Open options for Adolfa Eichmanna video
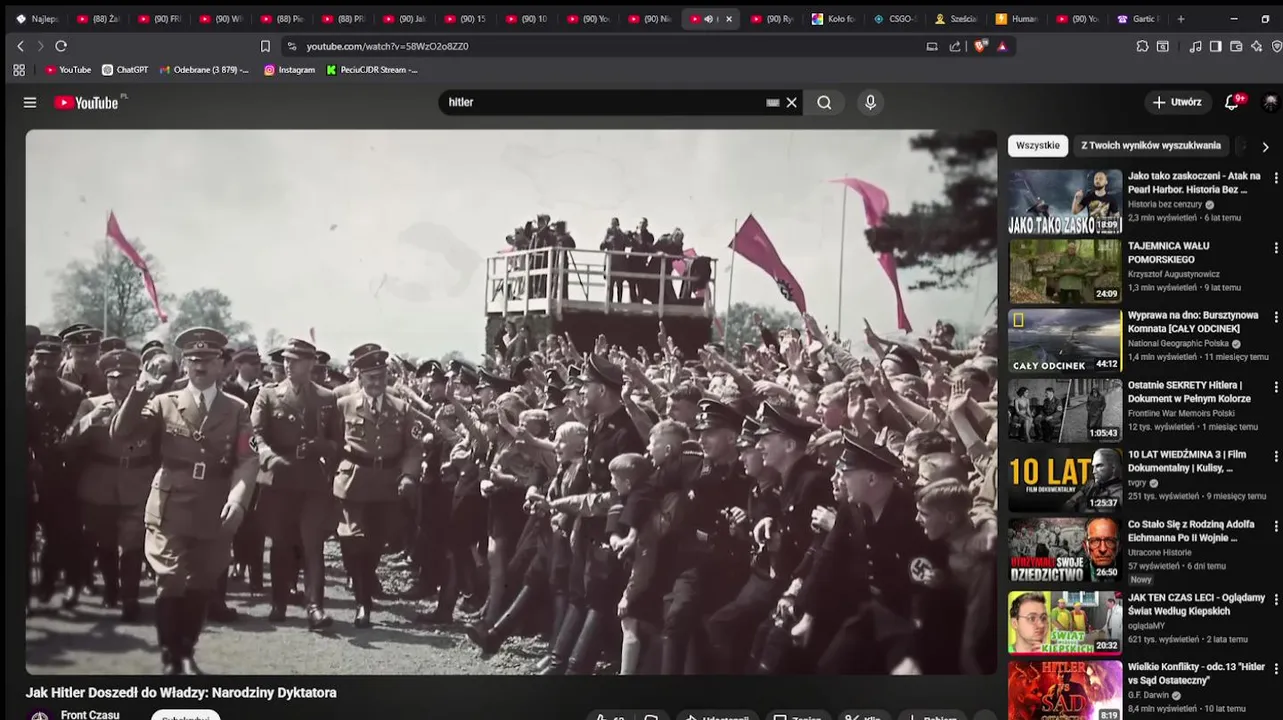 [x=1275, y=527]
